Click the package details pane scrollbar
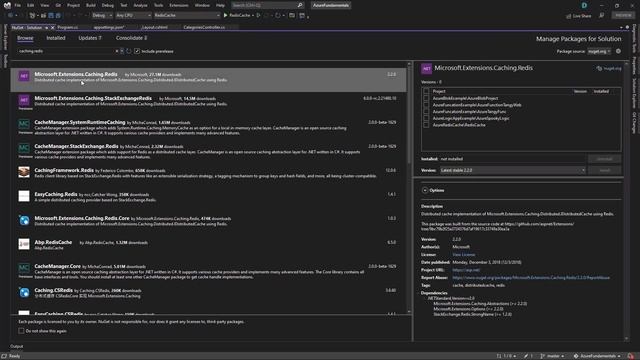 coord(627,200)
